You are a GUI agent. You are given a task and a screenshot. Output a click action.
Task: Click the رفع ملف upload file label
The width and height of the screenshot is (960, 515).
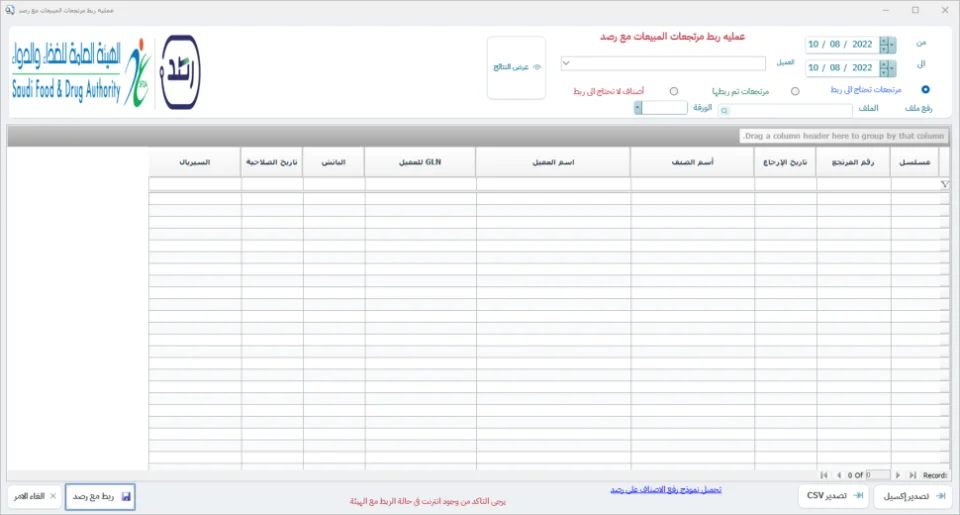tap(918, 108)
